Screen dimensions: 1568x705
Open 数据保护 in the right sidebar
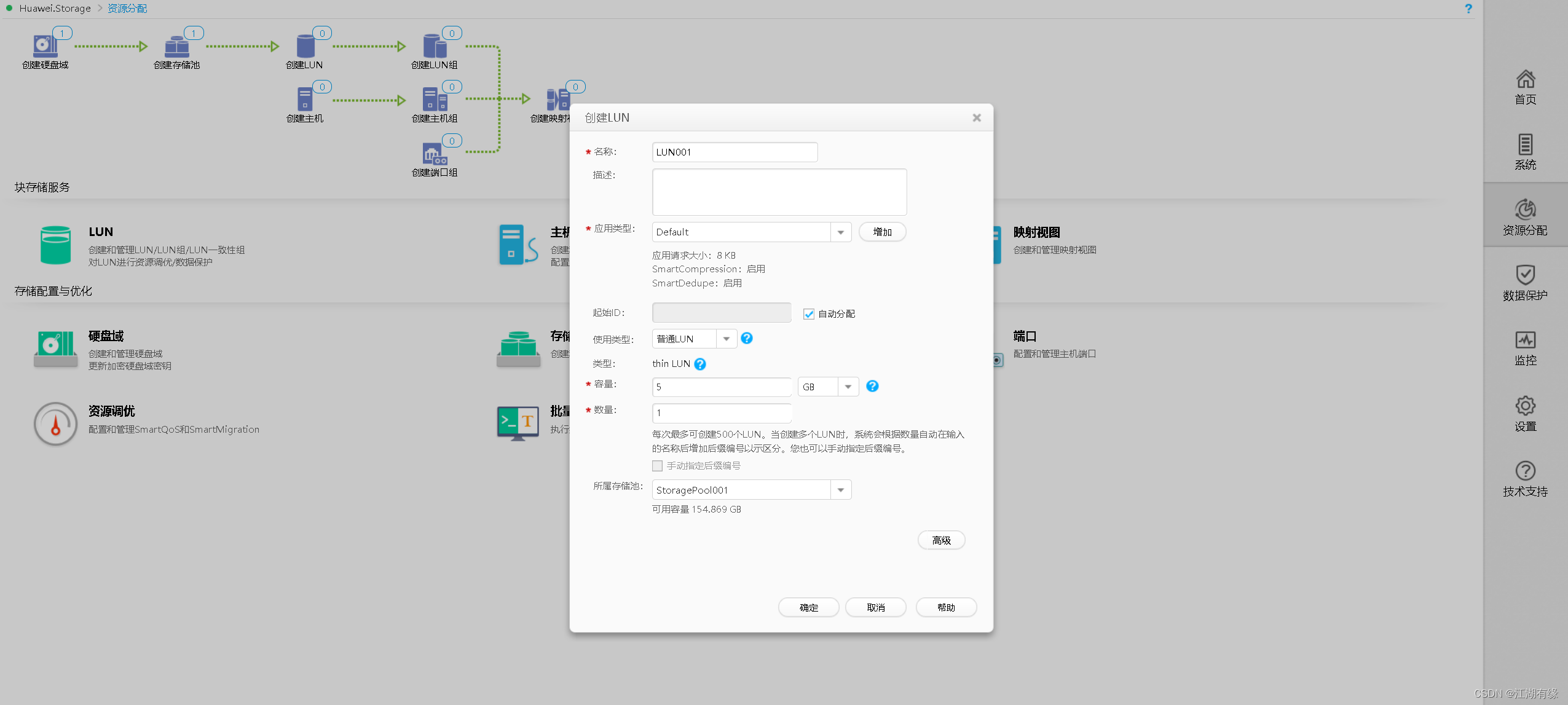coord(1526,283)
